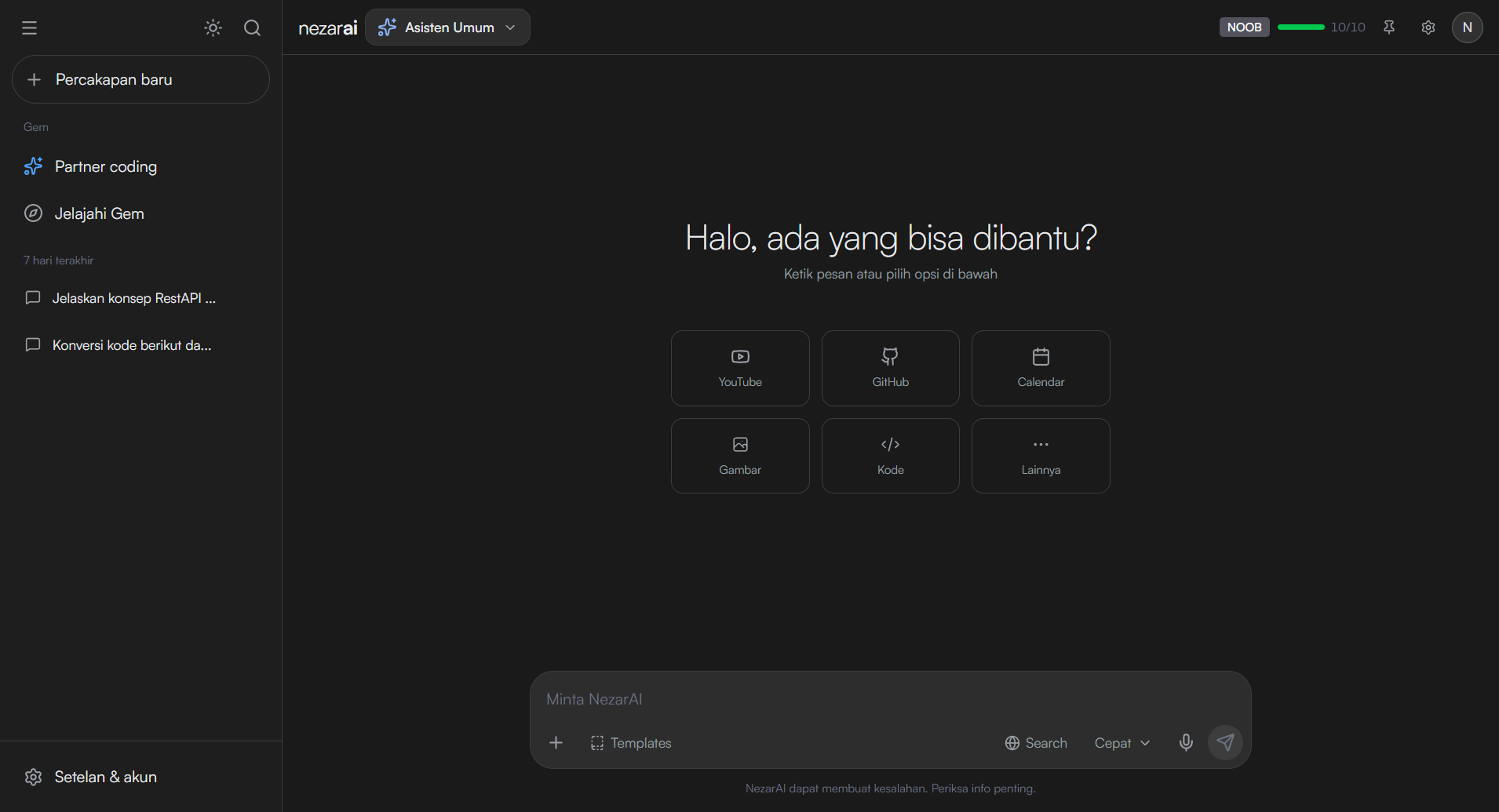Open Jelajahi Gem from the sidebar
This screenshot has height=812, width=1499.
point(99,213)
